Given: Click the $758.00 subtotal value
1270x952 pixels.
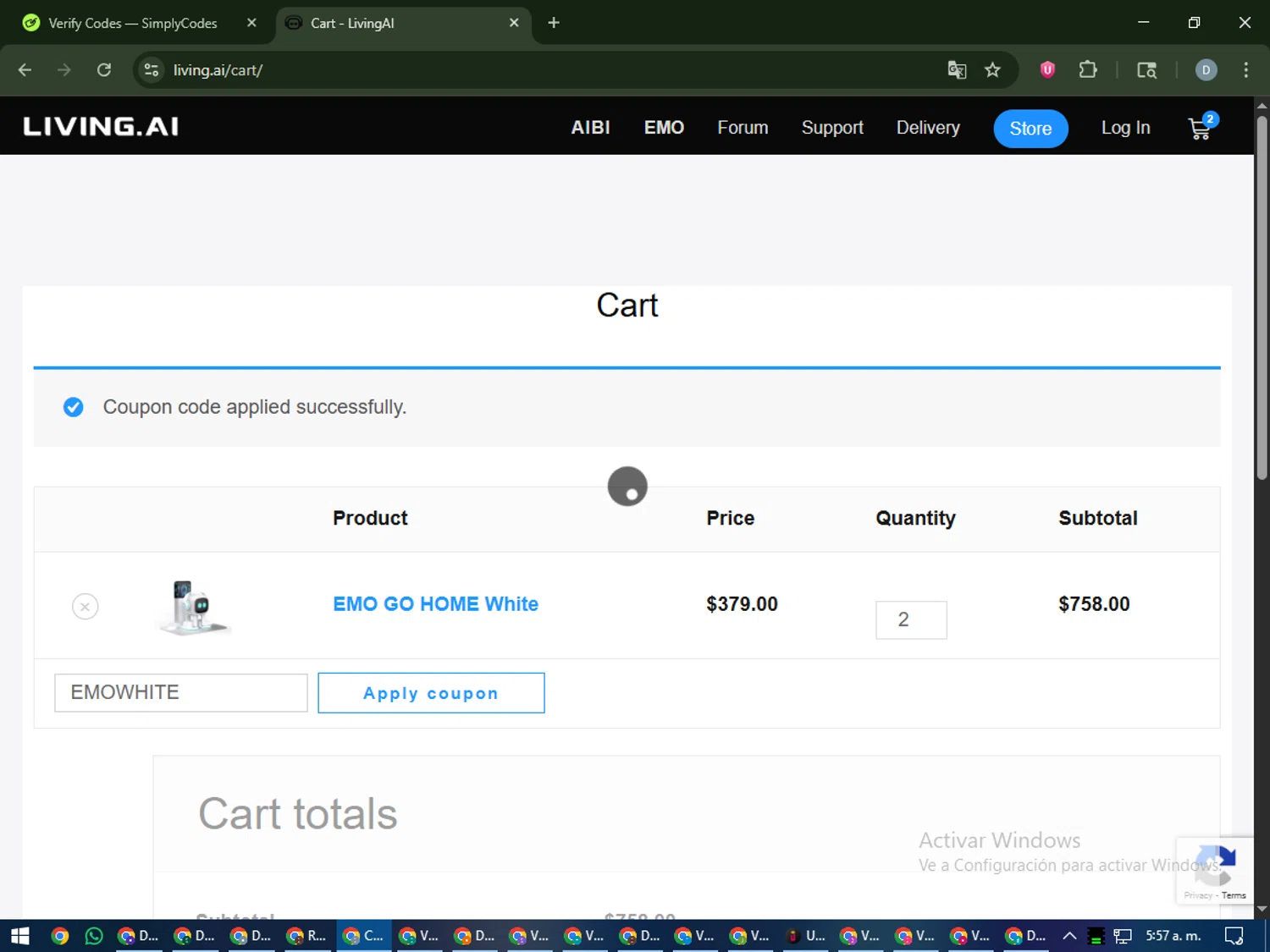Looking at the screenshot, I should [x=1094, y=604].
